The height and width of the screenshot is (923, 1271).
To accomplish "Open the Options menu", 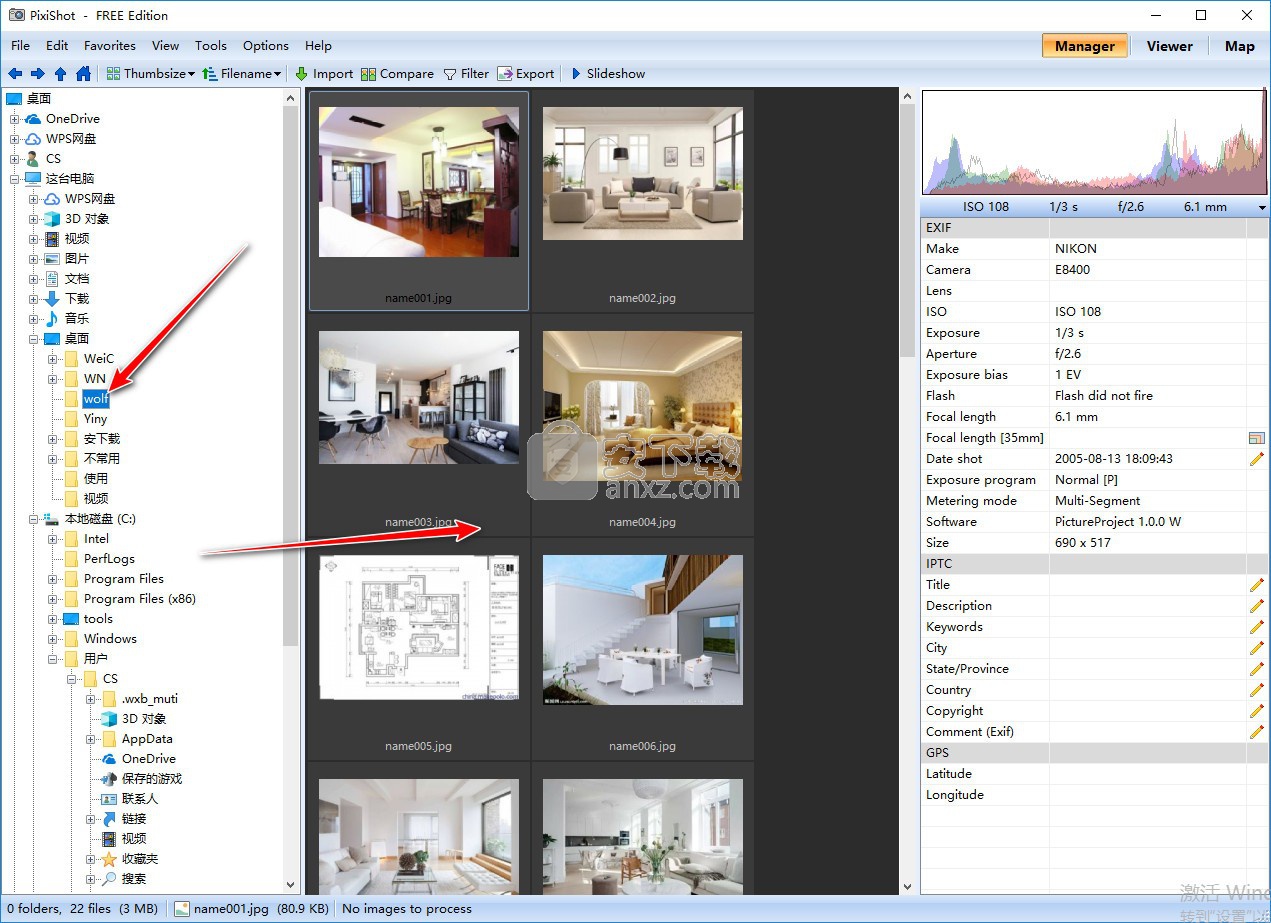I will (266, 46).
